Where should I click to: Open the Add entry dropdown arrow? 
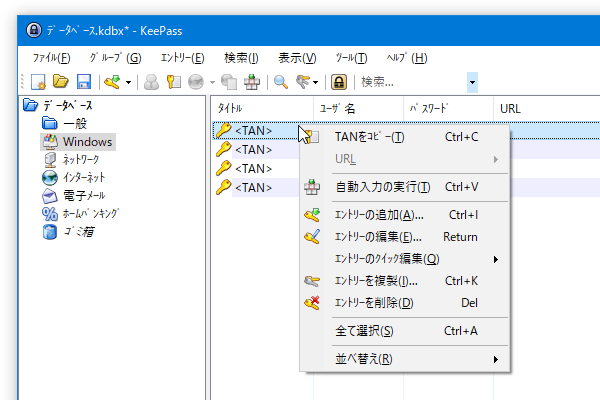coord(129,82)
